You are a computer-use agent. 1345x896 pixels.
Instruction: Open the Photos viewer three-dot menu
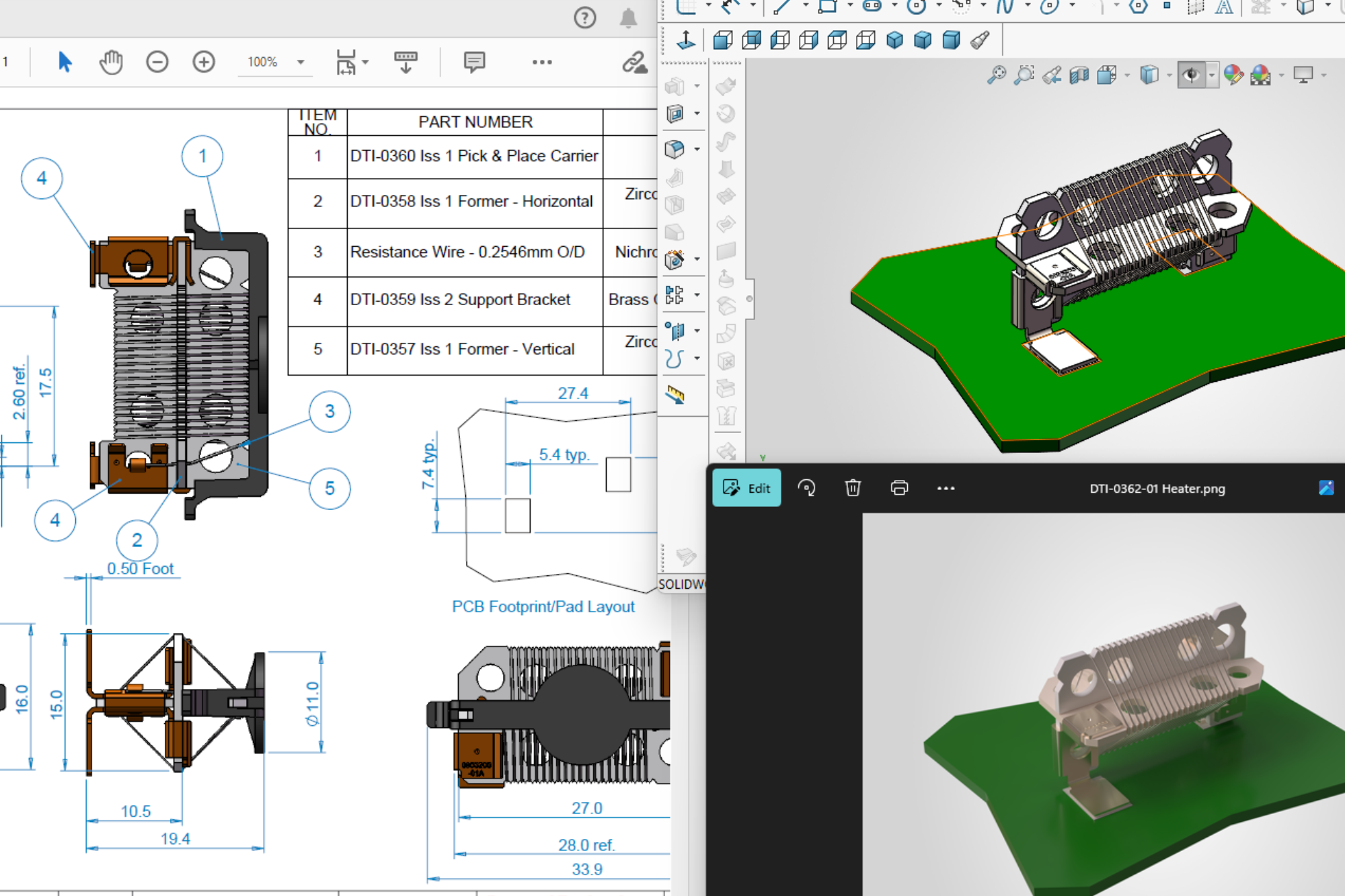(x=946, y=488)
